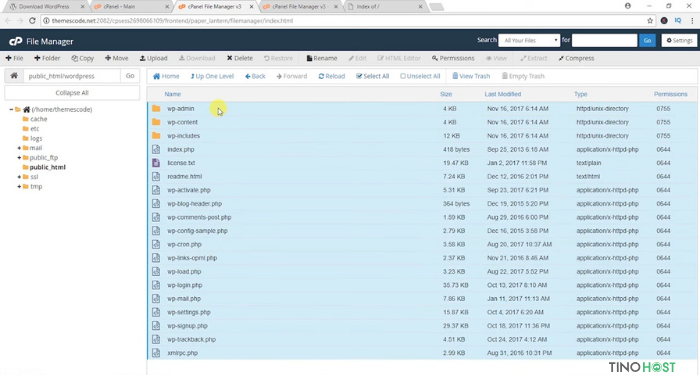This screenshot has height=375, width=700.
Task: Click the search text field
Action: [x=604, y=40]
